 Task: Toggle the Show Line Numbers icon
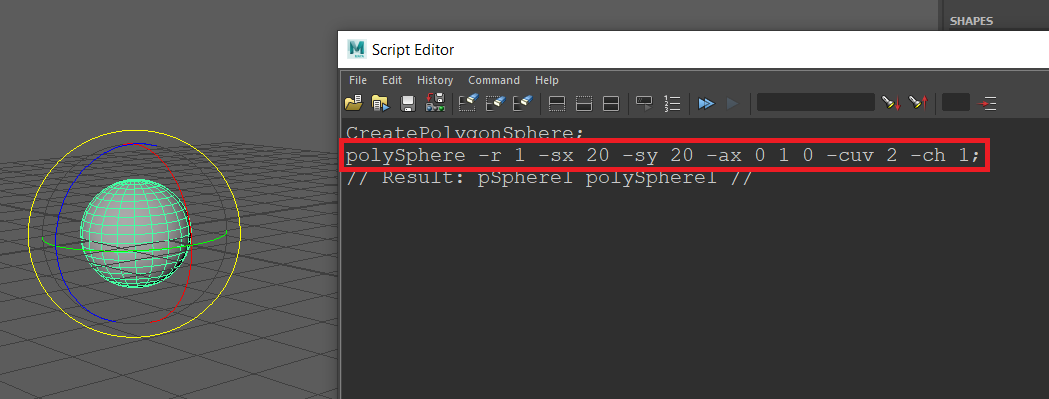point(672,103)
